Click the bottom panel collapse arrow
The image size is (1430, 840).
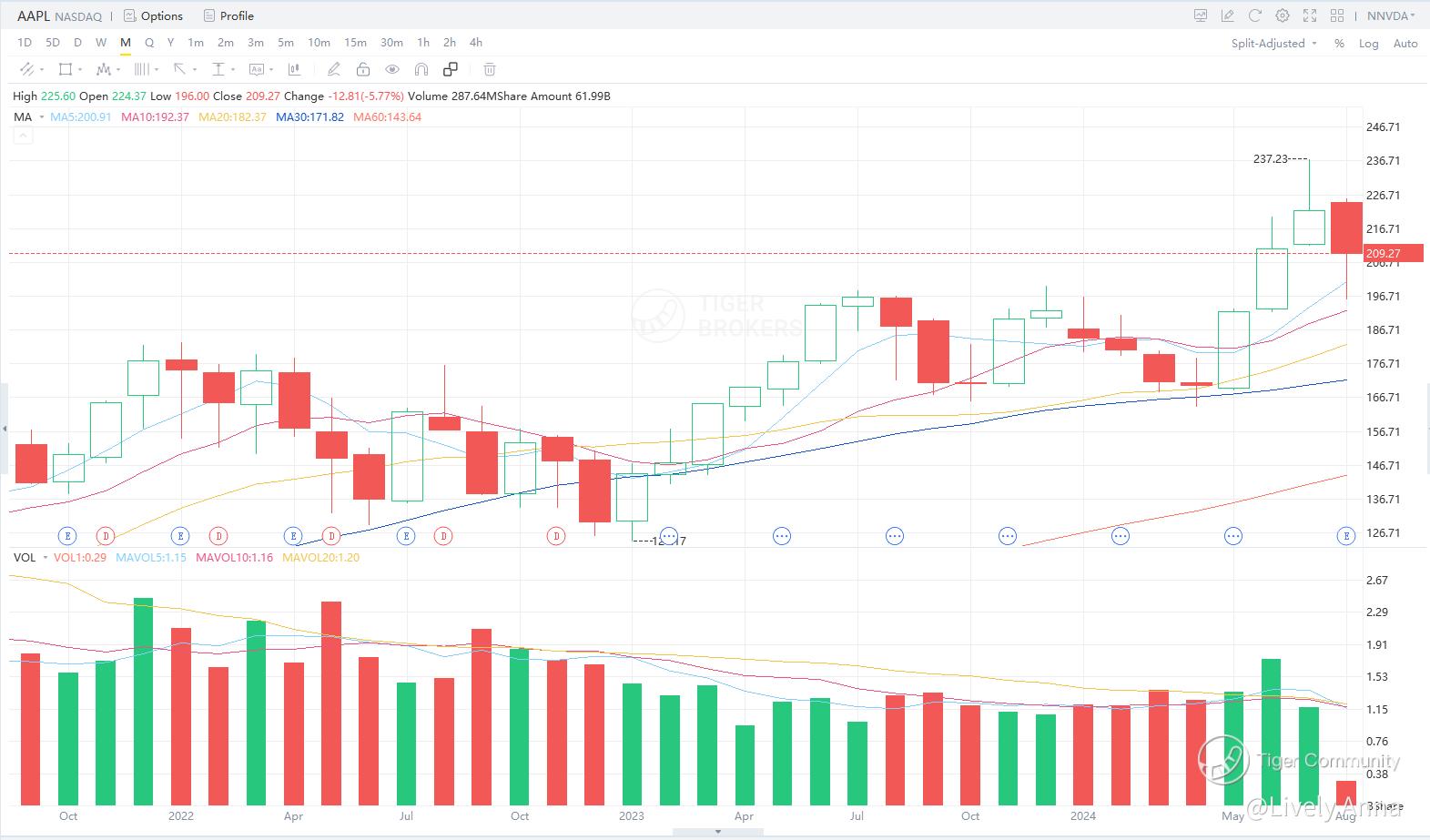[x=718, y=832]
